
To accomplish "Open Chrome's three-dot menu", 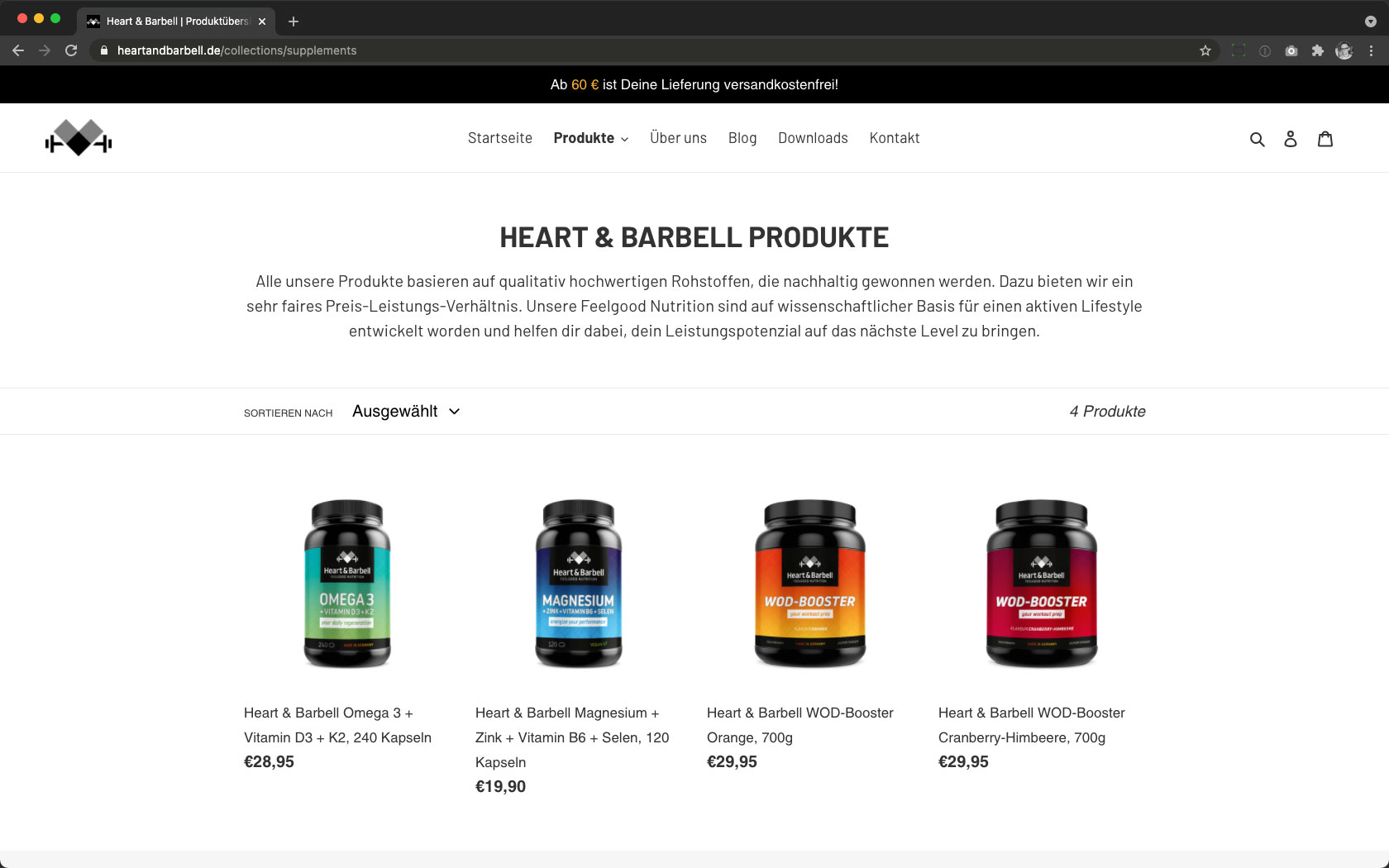I will (1371, 50).
